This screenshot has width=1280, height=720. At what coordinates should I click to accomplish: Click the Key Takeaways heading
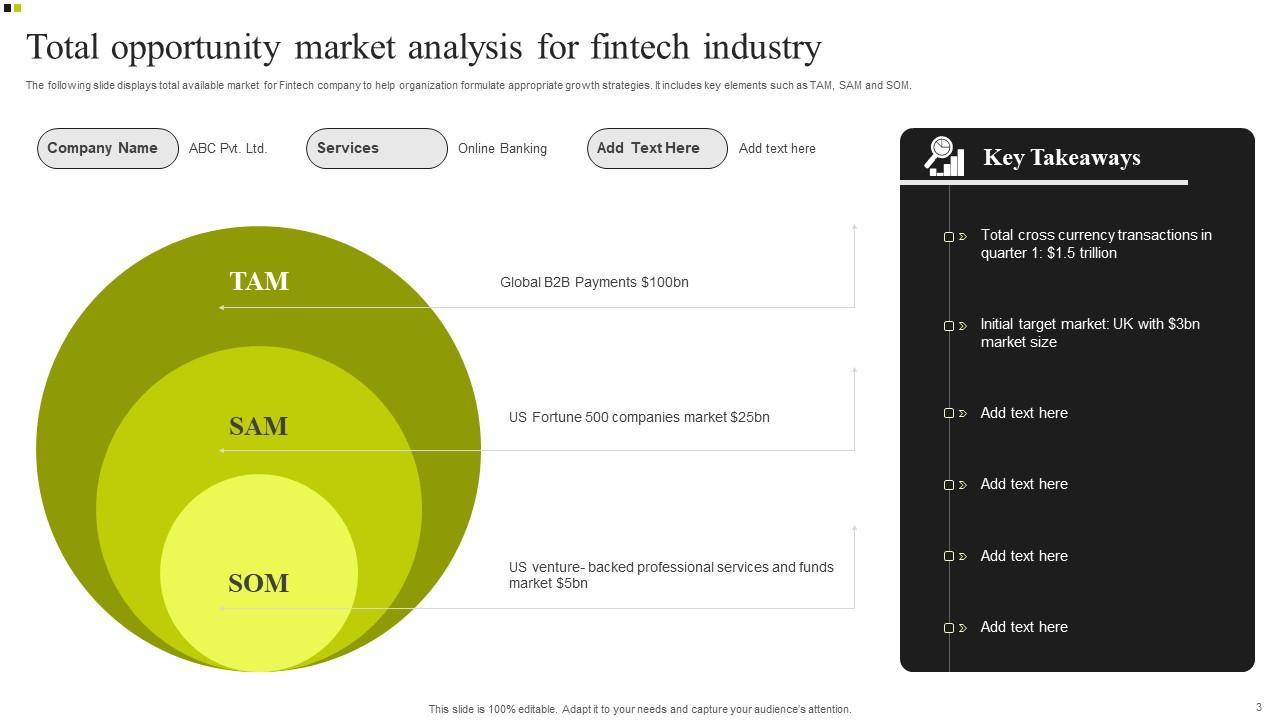(1061, 157)
